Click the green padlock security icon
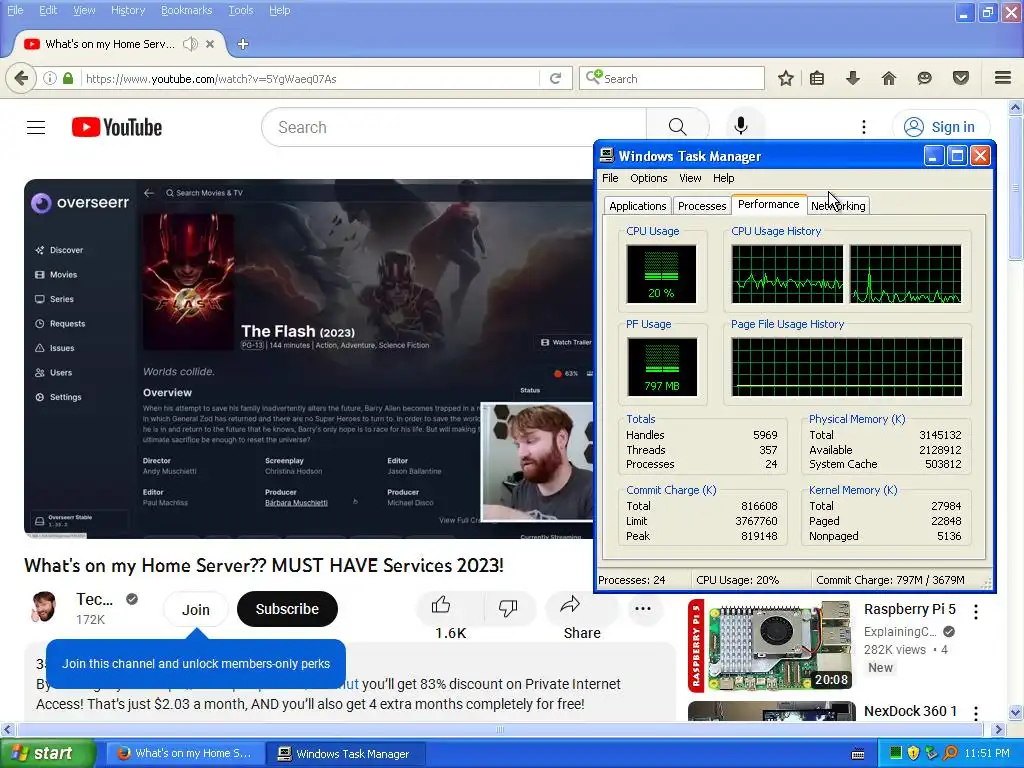The width and height of the screenshot is (1024, 768). (x=68, y=78)
